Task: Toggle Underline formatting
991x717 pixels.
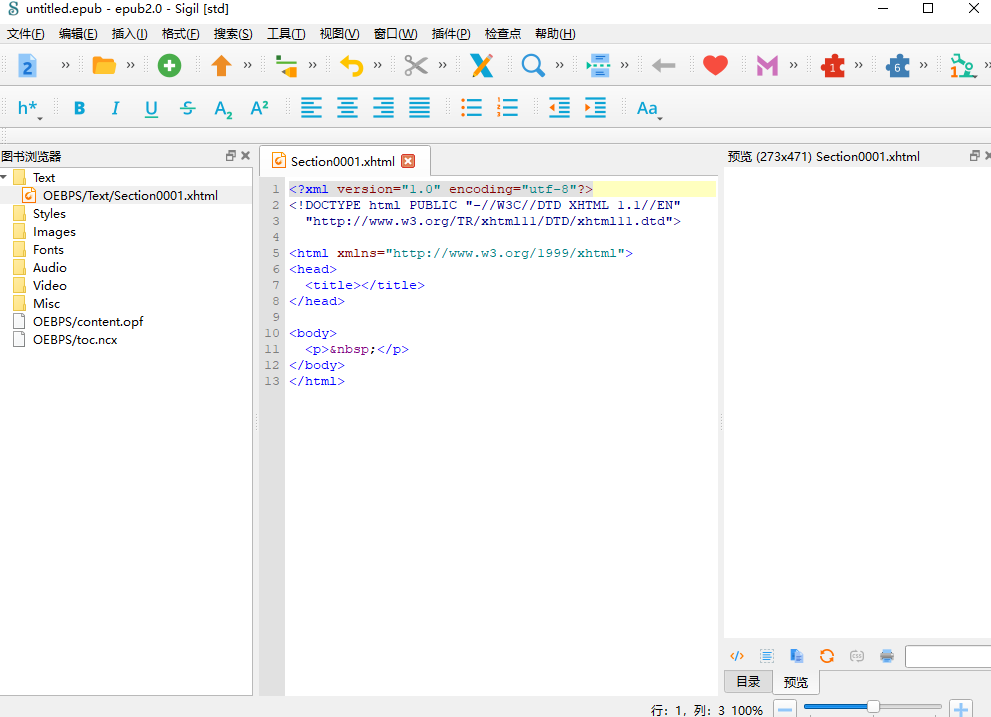Action: 151,108
